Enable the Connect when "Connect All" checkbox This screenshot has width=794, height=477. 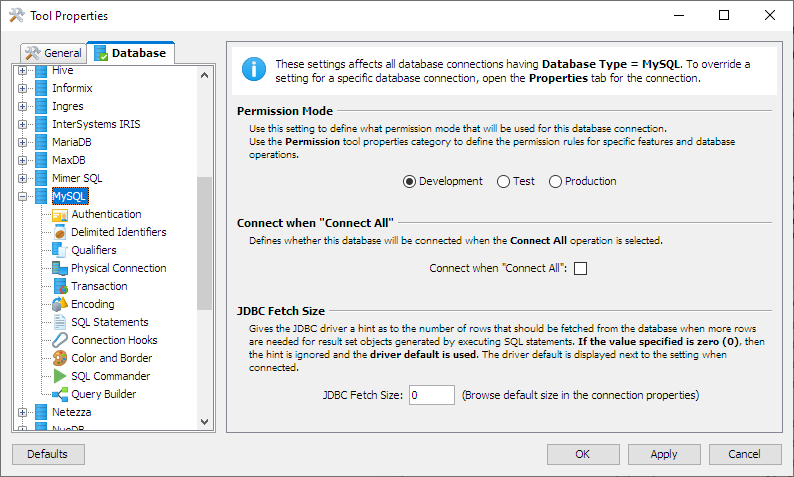580,268
